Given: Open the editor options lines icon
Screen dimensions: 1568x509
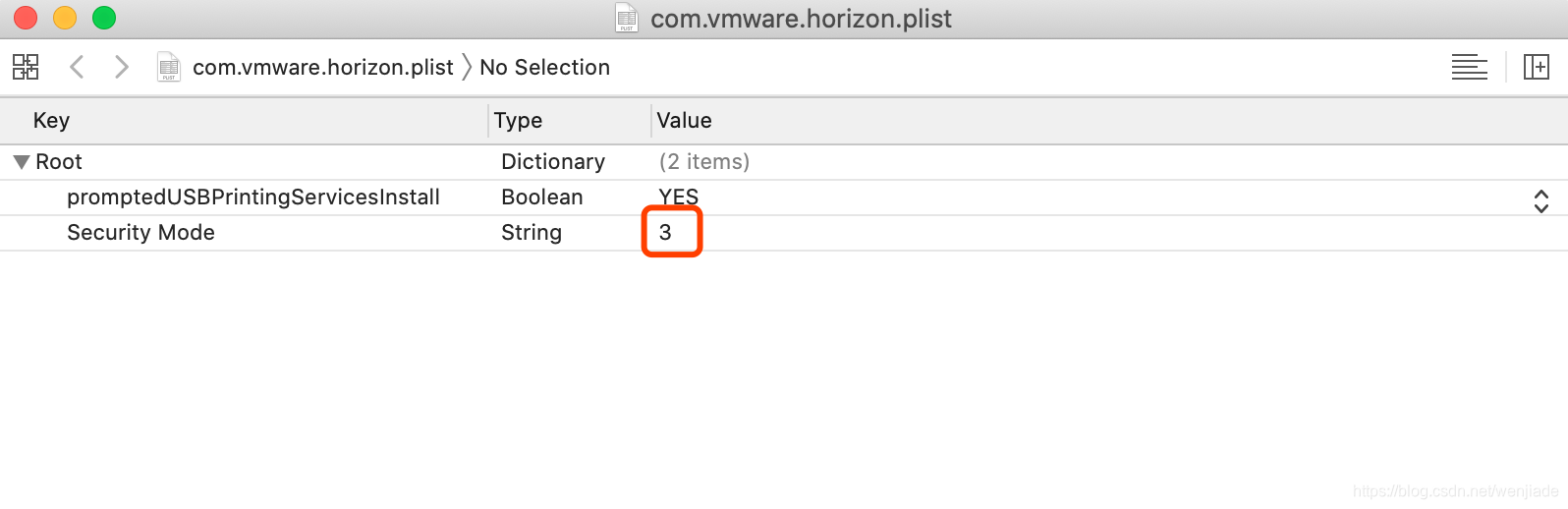Looking at the screenshot, I should pyautogui.click(x=1469, y=67).
